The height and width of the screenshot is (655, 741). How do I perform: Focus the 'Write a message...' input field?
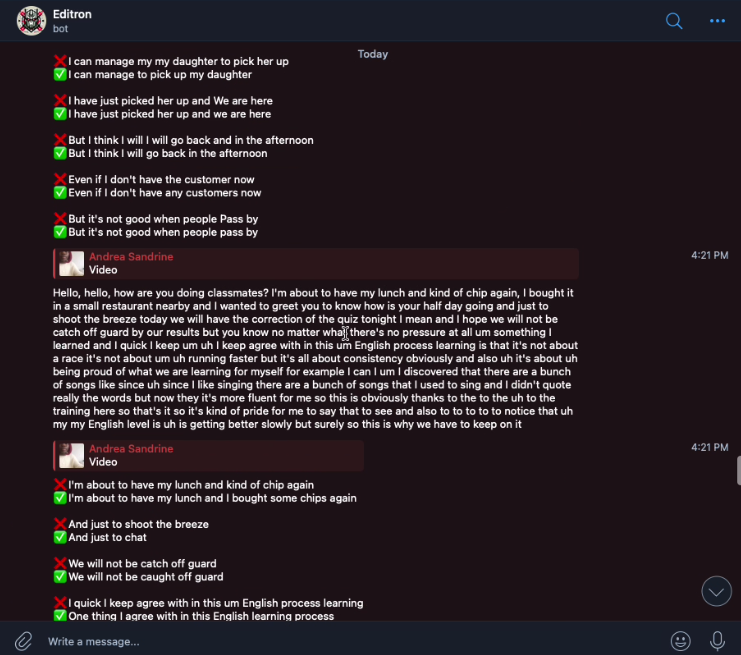tap(350, 641)
